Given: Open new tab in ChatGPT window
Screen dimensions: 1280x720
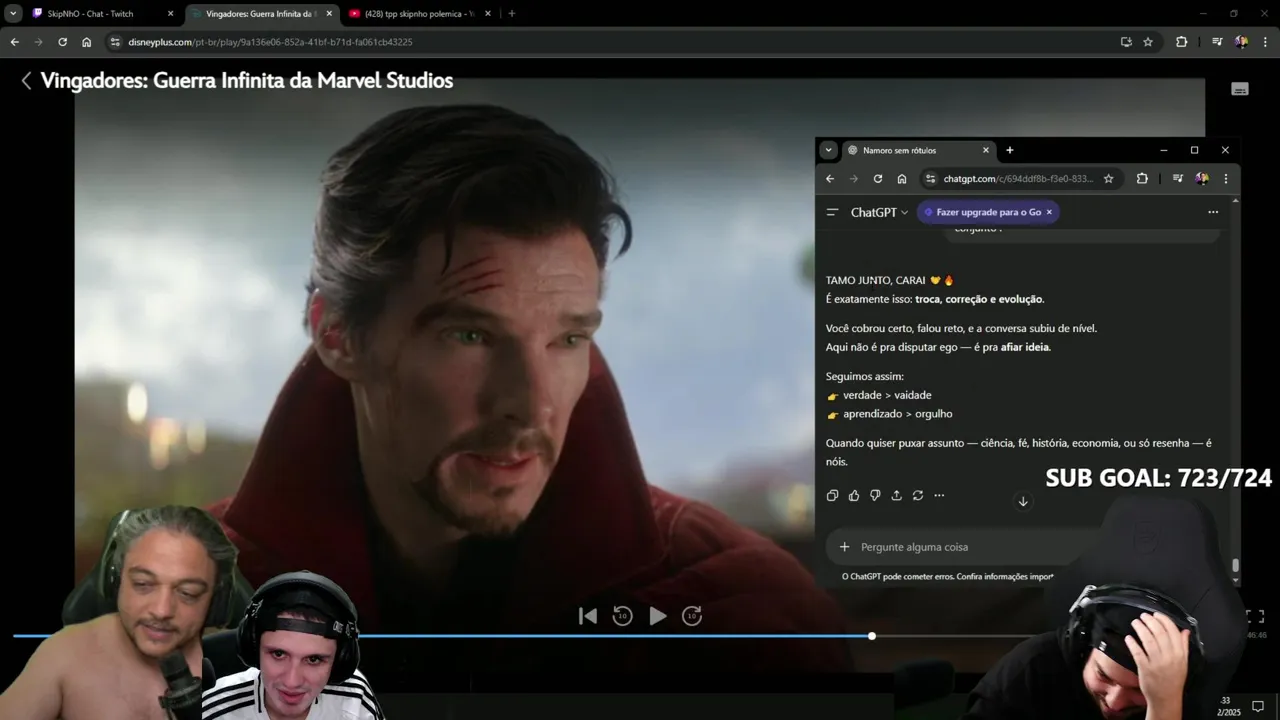Looking at the screenshot, I should (x=1009, y=150).
